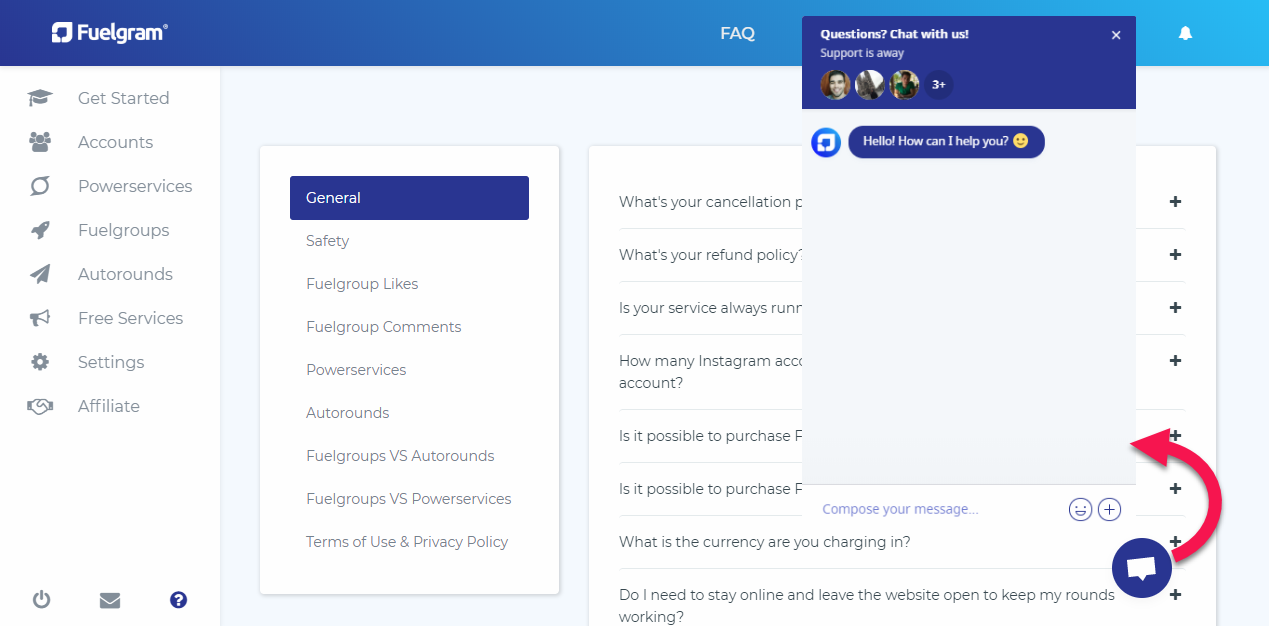Open Terms of Use & Privacy Policy

pos(407,542)
